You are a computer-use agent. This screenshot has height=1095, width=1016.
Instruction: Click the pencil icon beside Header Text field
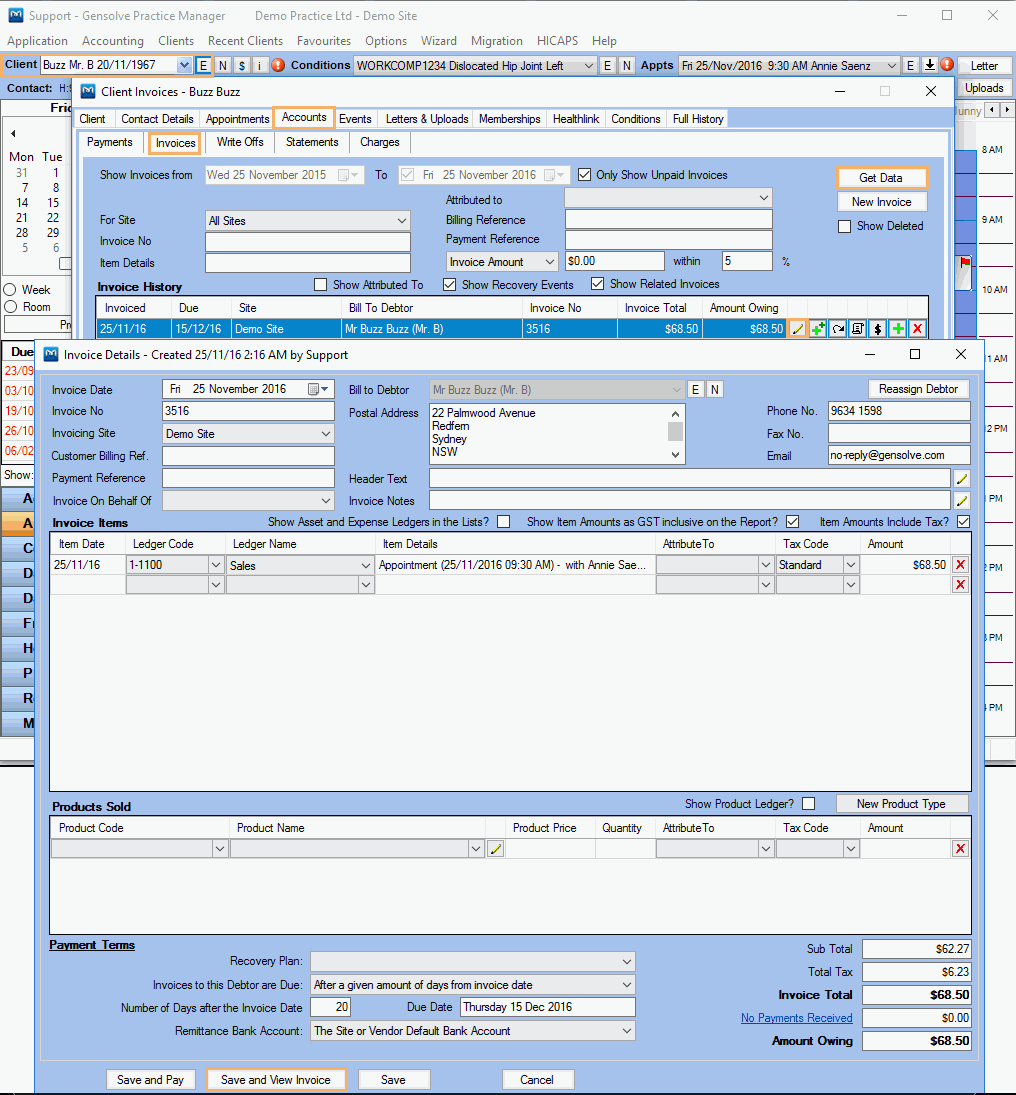click(x=962, y=479)
